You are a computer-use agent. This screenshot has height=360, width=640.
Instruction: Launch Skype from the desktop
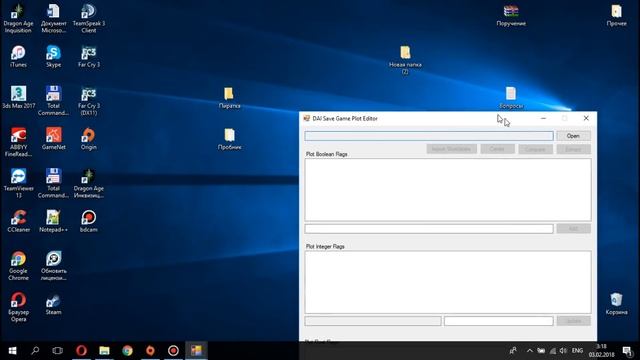click(53, 56)
